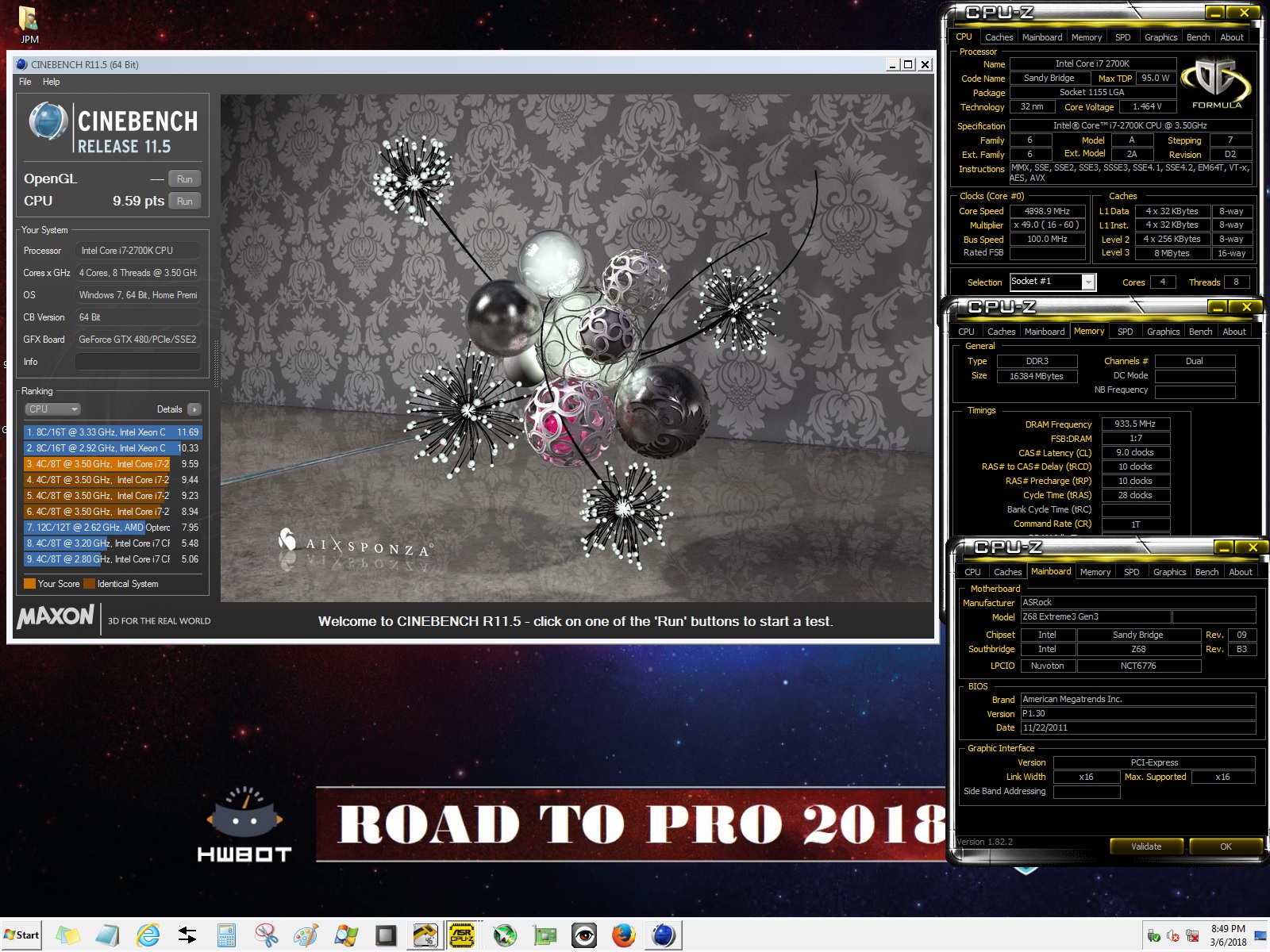
Task: Click the DRAM Frequency value 933.5 MHz
Action: [x=1134, y=424]
